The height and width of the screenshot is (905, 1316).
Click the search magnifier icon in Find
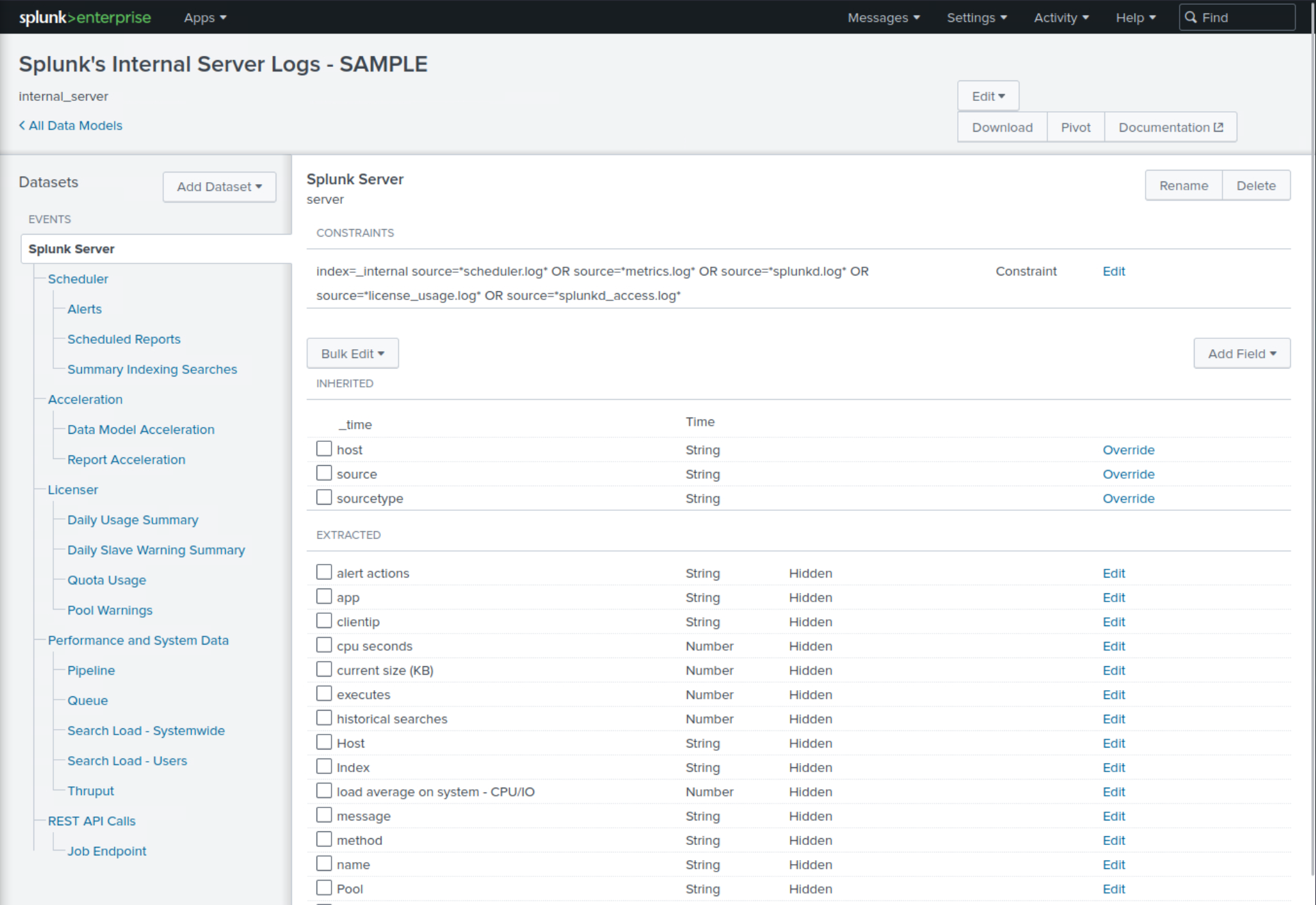1191,17
